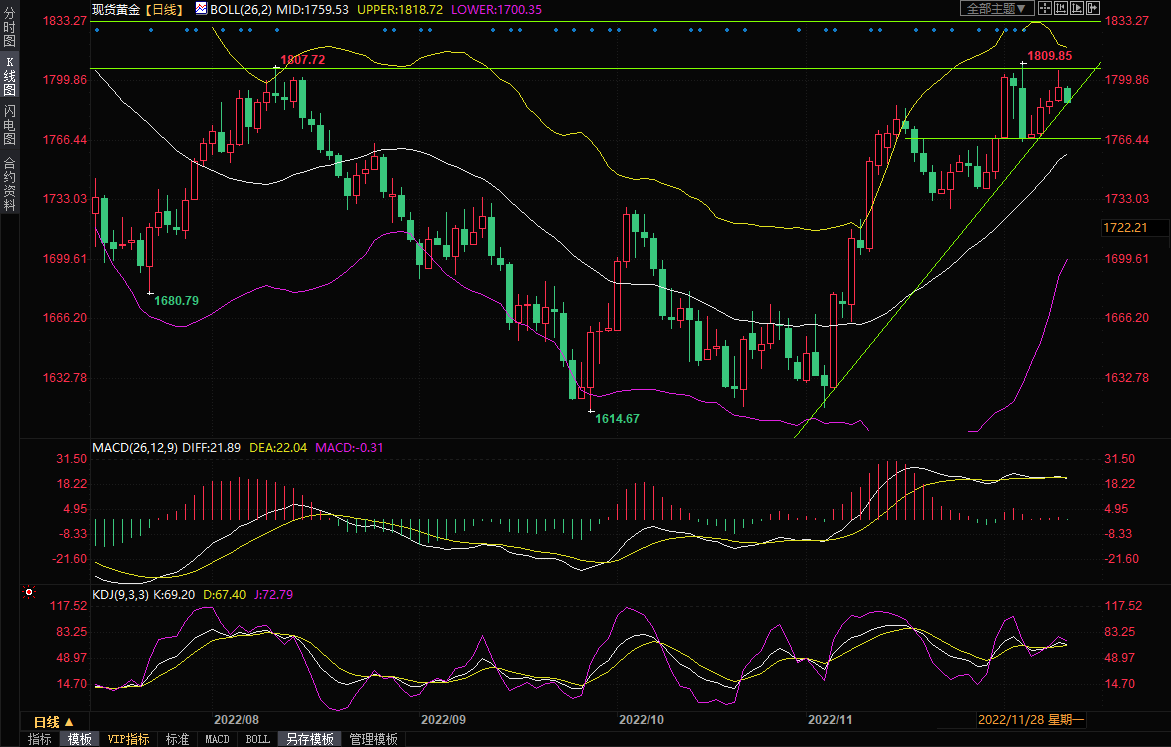Screen dimensions: 1171x747
Task: Open 管理模板 template manager
Action: (x=373, y=739)
